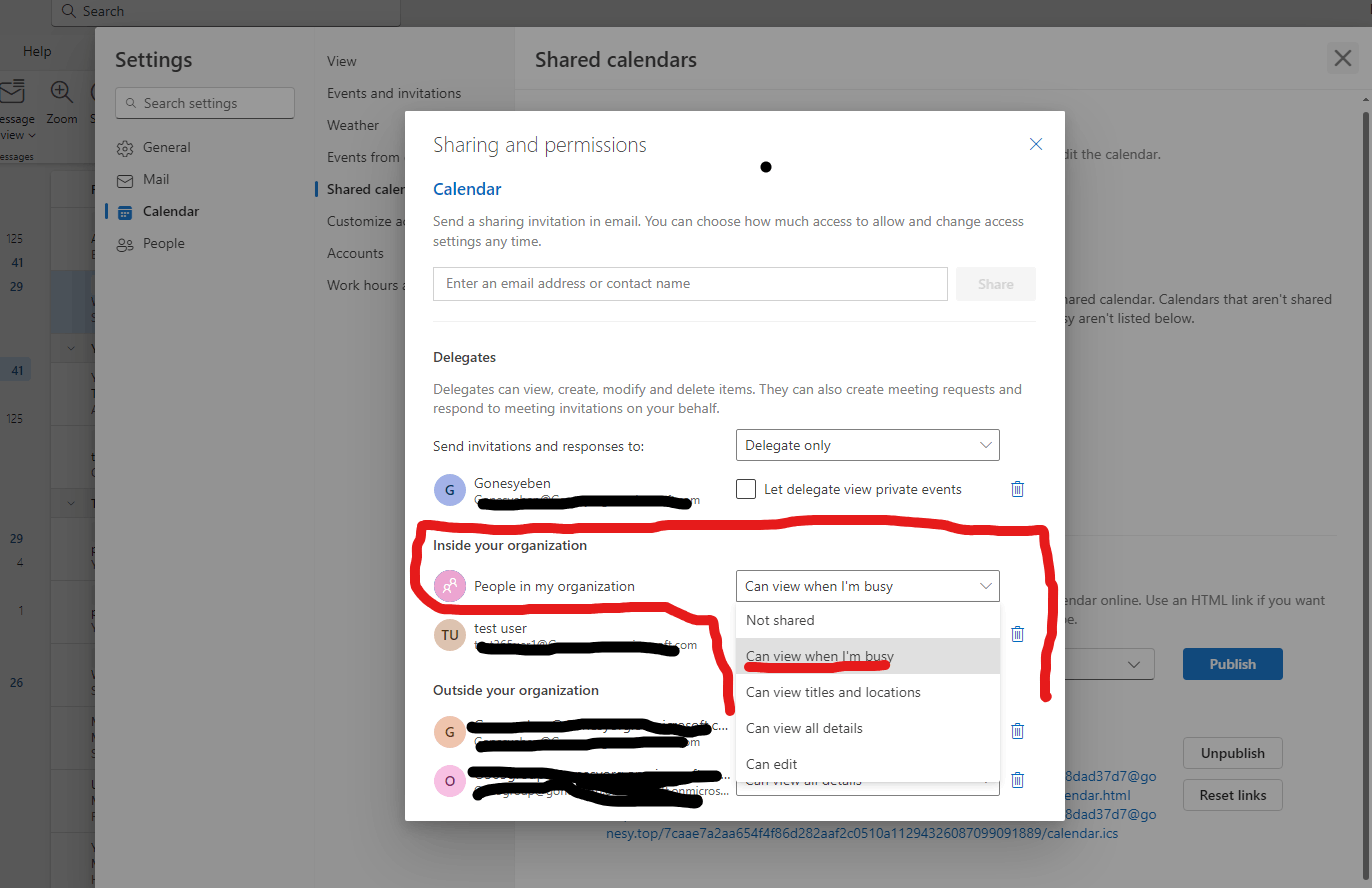Click the TU avatar of test user
Image resolution: width=1372 pixels, height=888 pixels.
coord(450,635)
